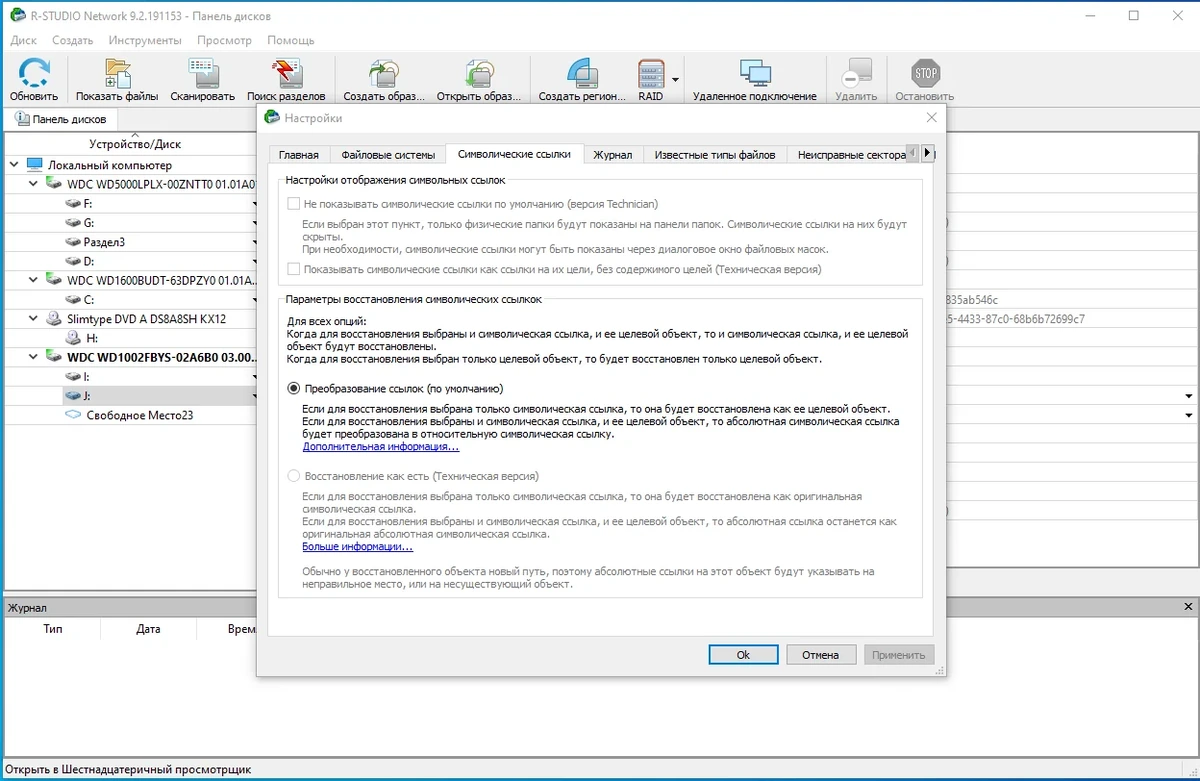Select the F: volume icon

(x=73, y=203)
